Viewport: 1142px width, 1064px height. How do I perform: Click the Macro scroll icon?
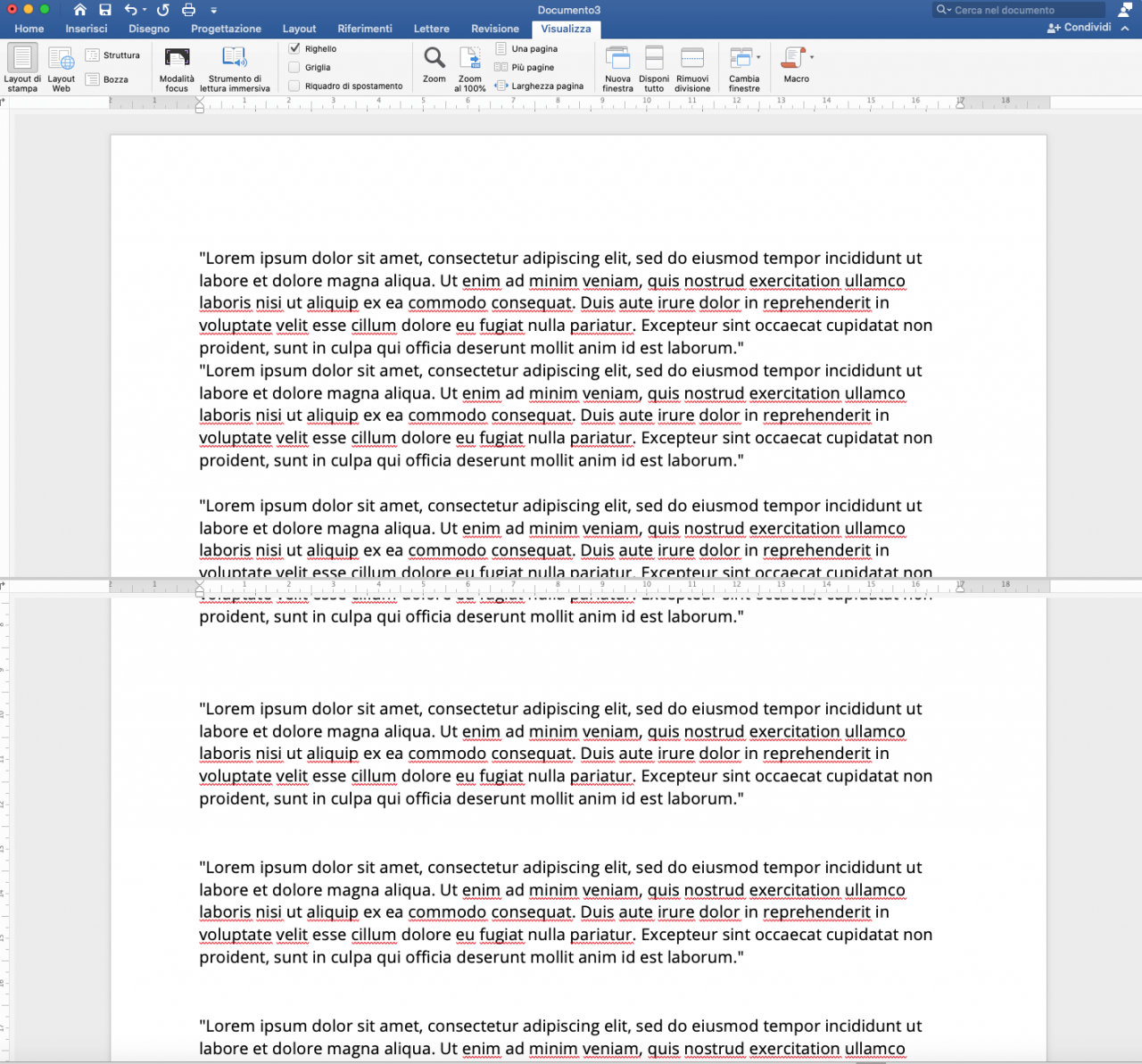coord(792,58)
